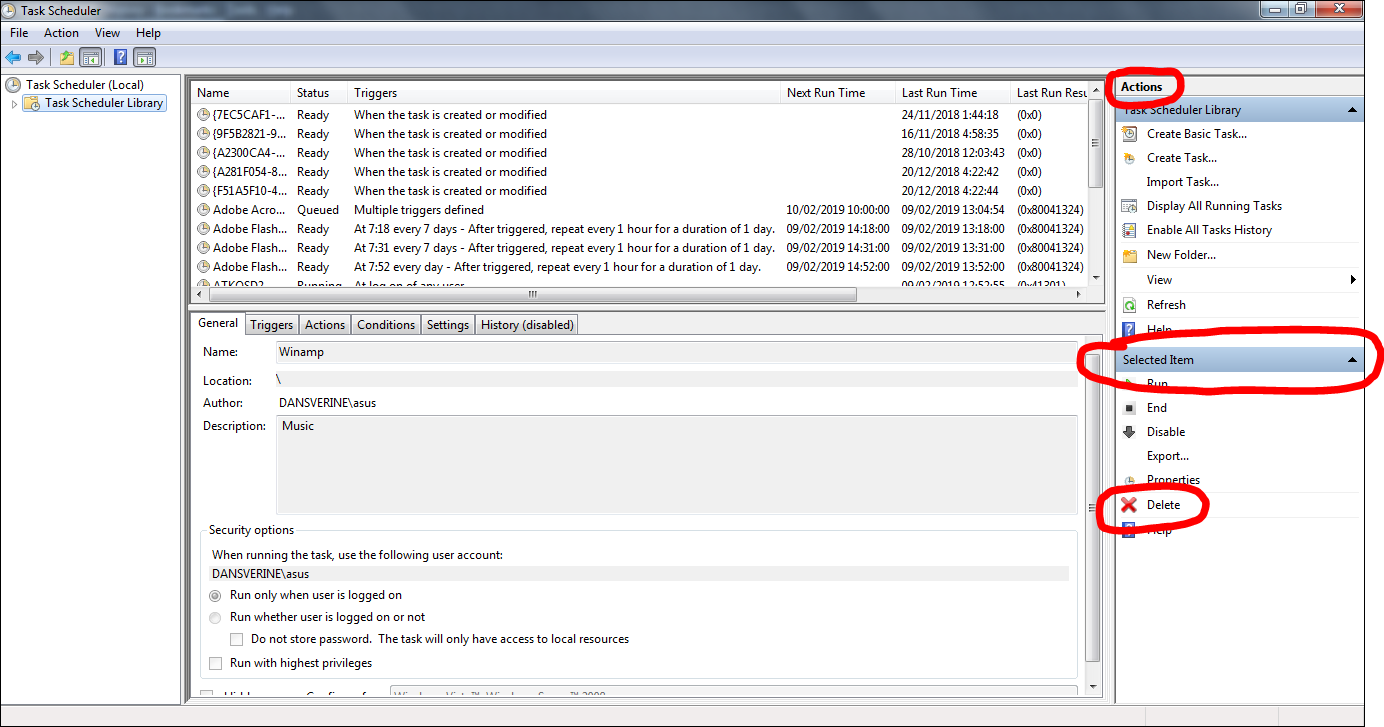1384x727 pixels.
Task: Open the Action menu
Action: [x=61, y=33]
